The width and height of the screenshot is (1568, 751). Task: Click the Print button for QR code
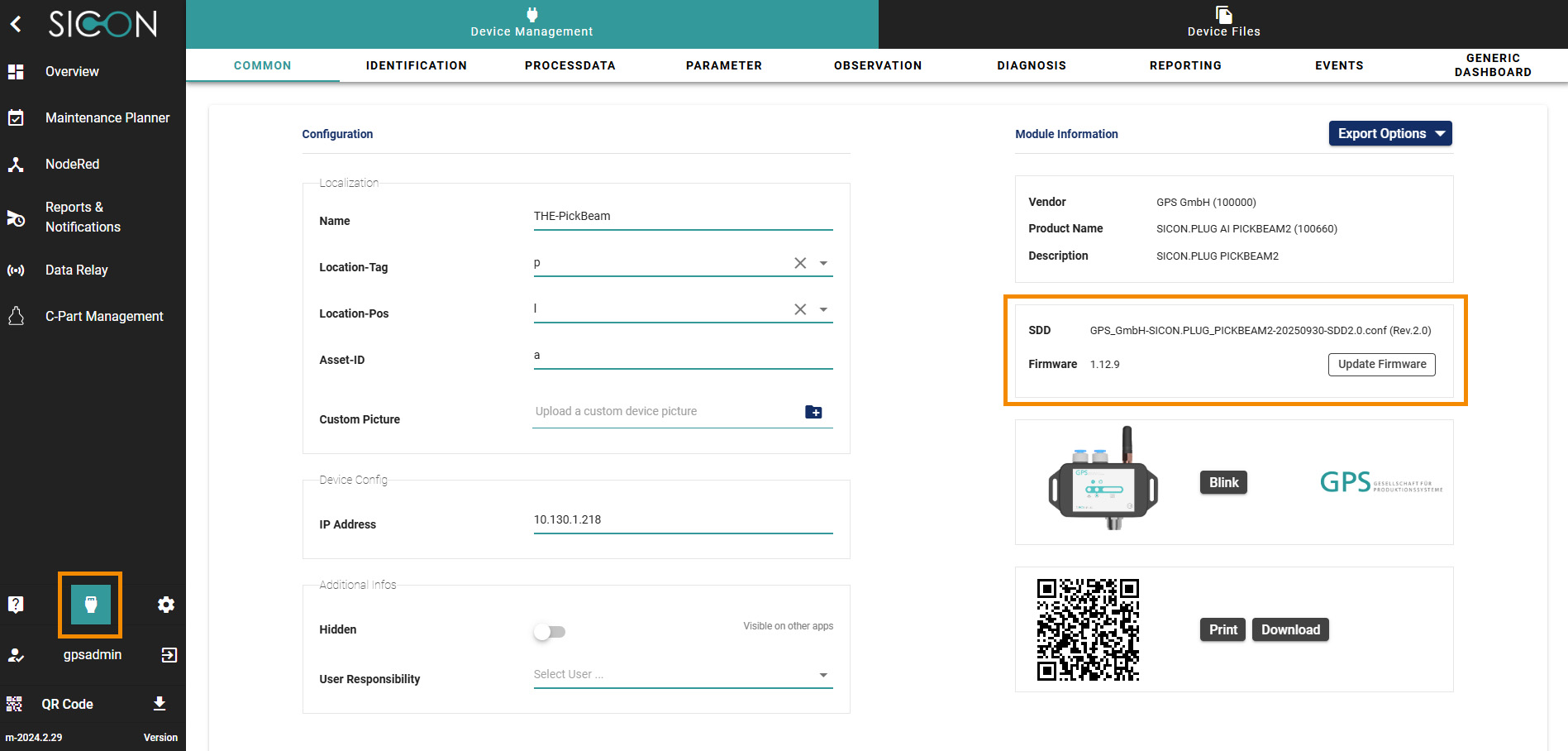(1222, 629)
